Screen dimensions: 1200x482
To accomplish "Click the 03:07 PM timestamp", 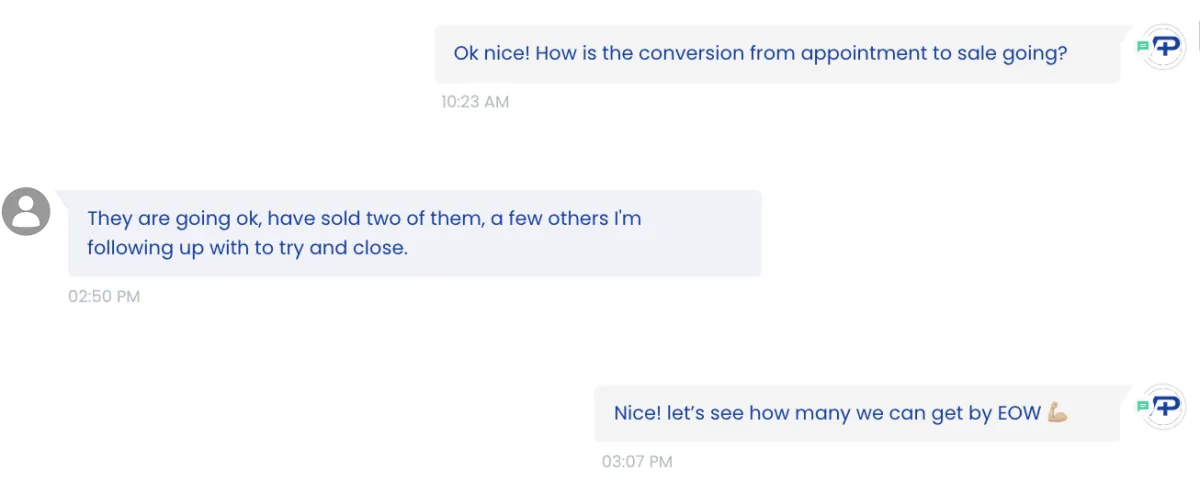I will [x=637, y=462].
